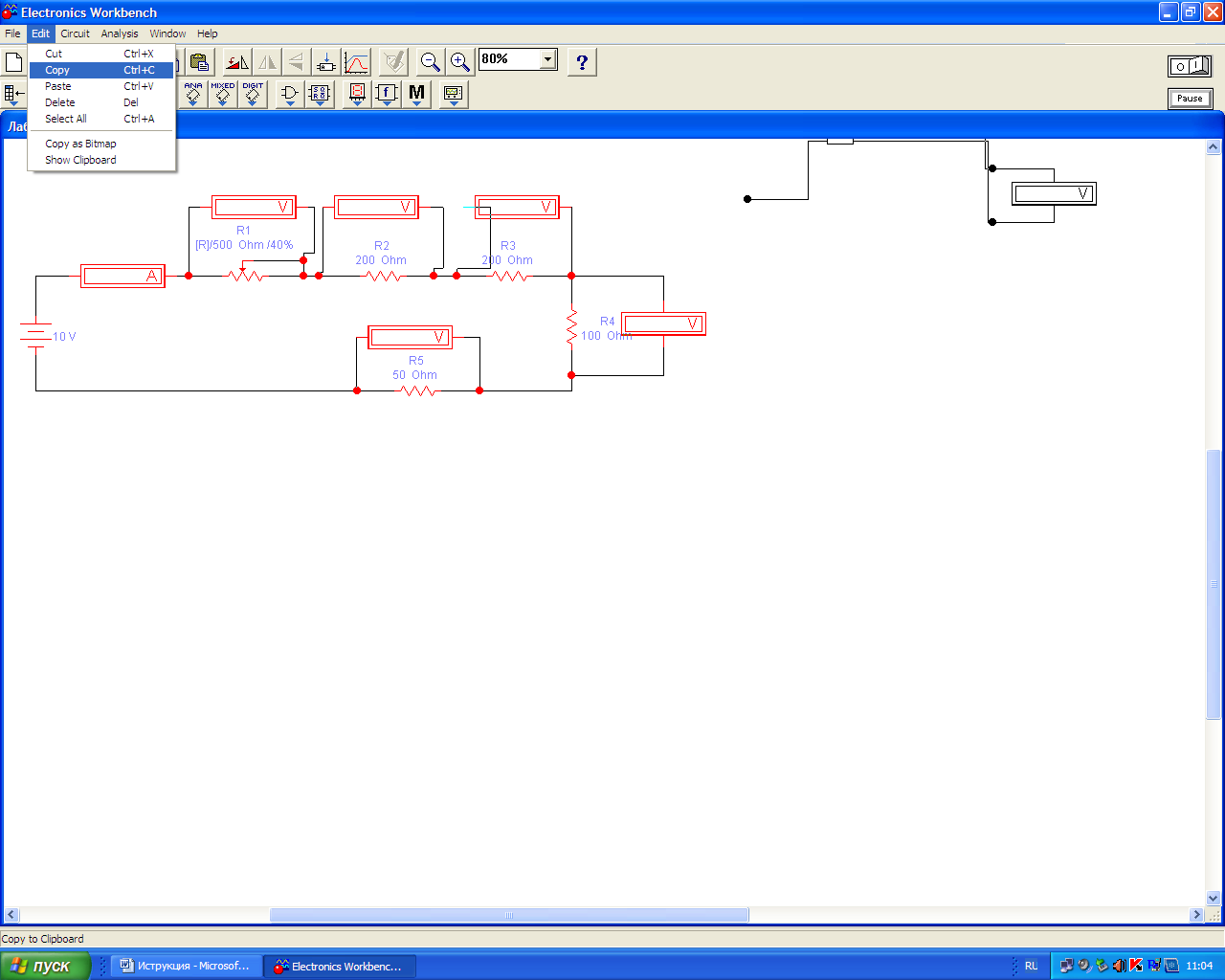This screenshot has width=1225, height=980.
Task: Click the Flip Vertical icon
Action: (297, 62)
